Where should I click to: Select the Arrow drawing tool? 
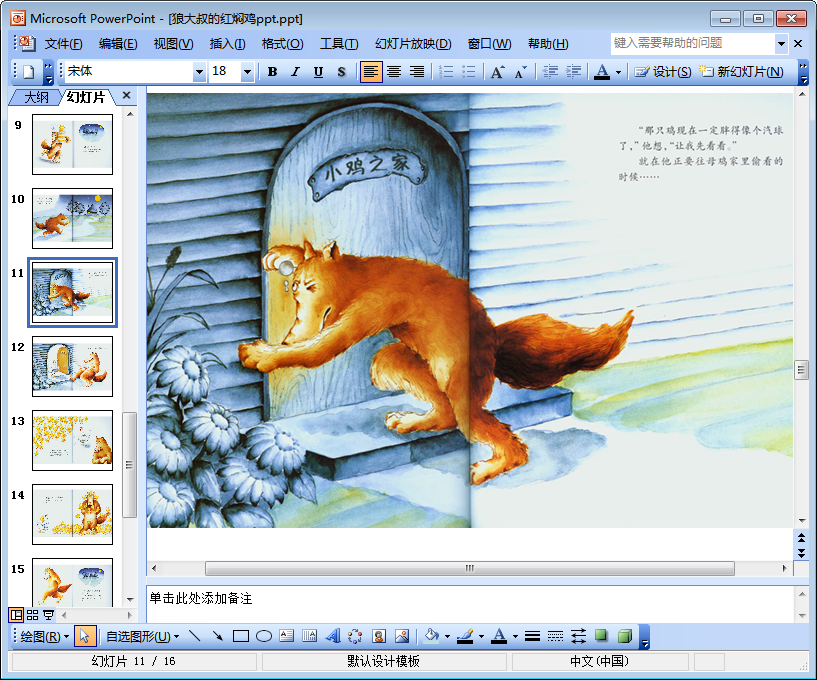[x=217, y=636]
